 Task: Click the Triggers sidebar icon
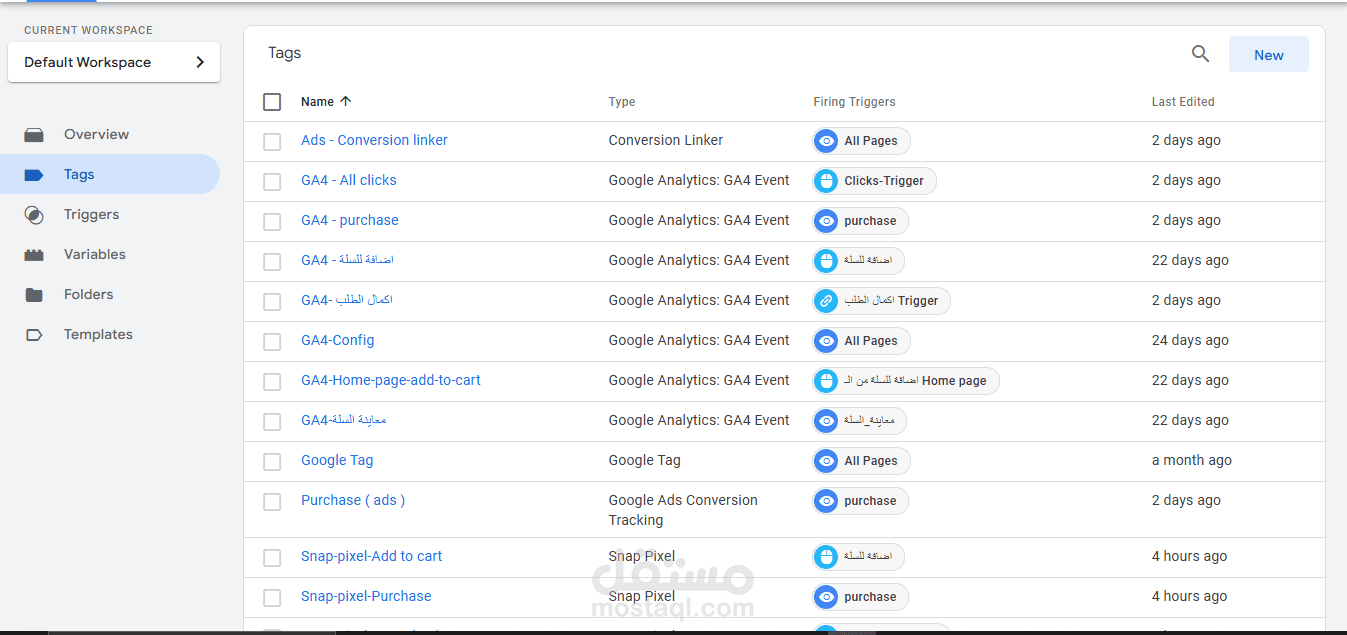(34, 214)
